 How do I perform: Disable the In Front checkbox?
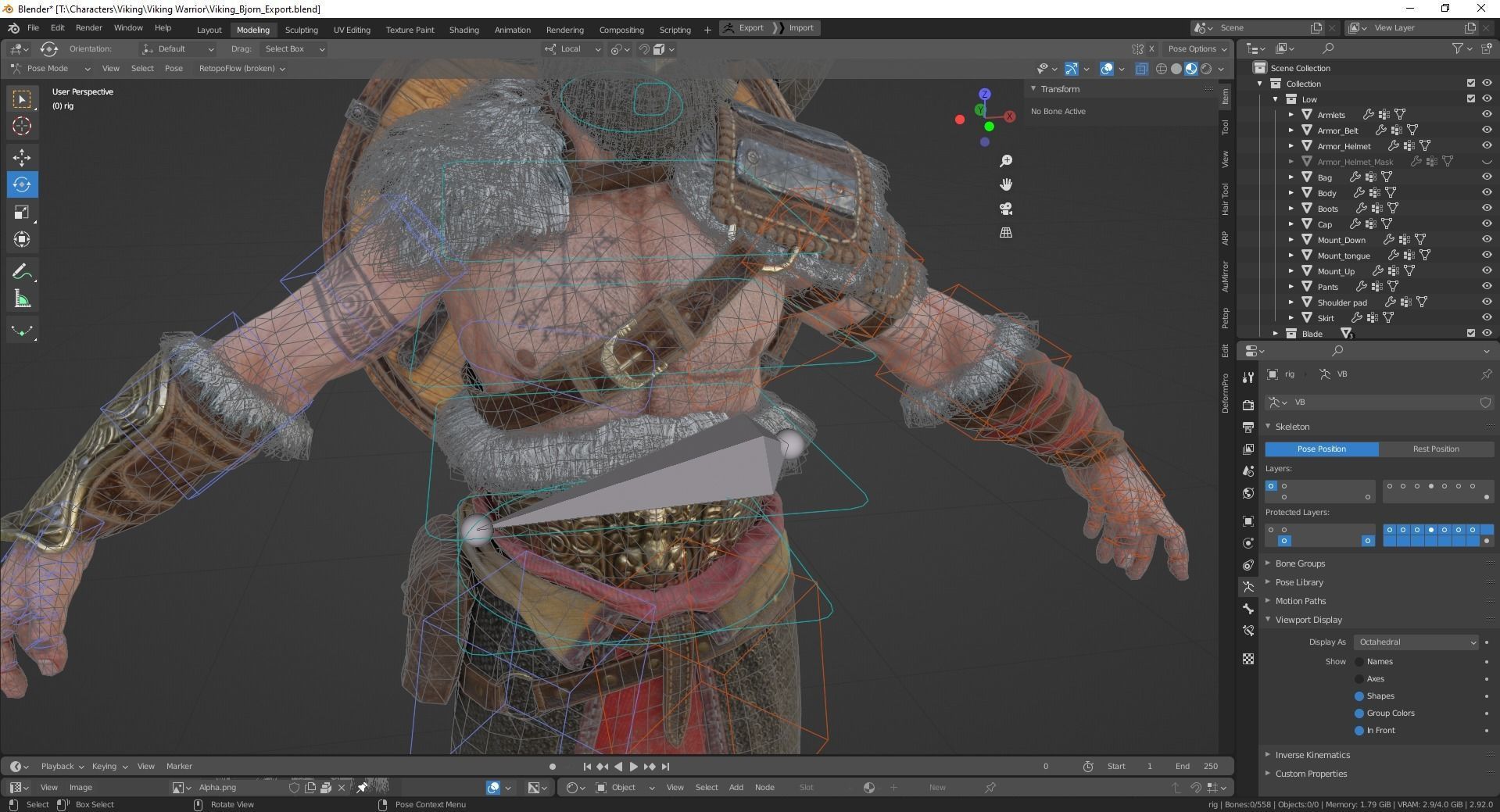[x=1359, y=731]
